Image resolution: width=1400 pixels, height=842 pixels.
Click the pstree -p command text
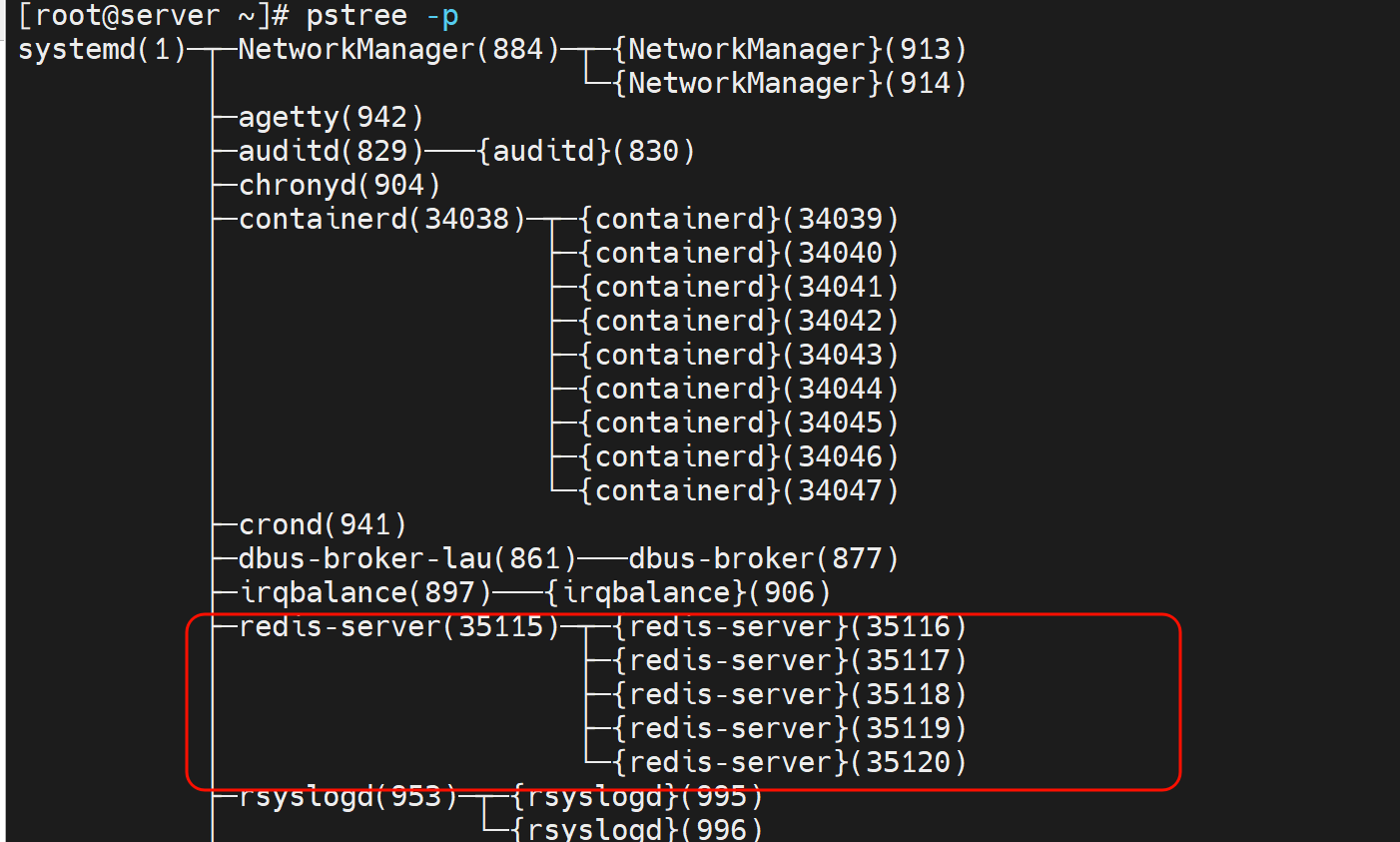[x=381, y=16]
